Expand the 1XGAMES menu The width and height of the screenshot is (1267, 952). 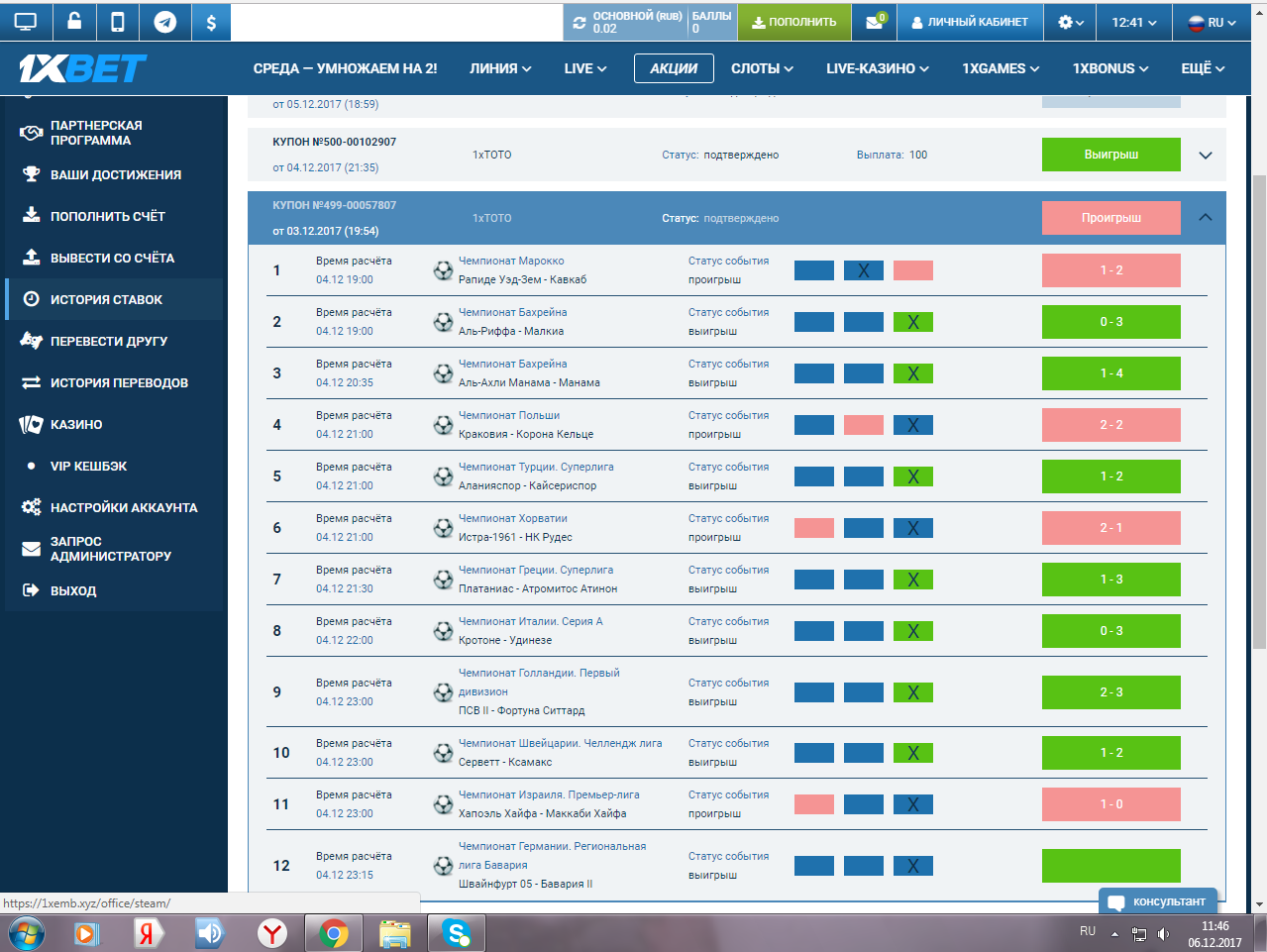pos(1001,68)
